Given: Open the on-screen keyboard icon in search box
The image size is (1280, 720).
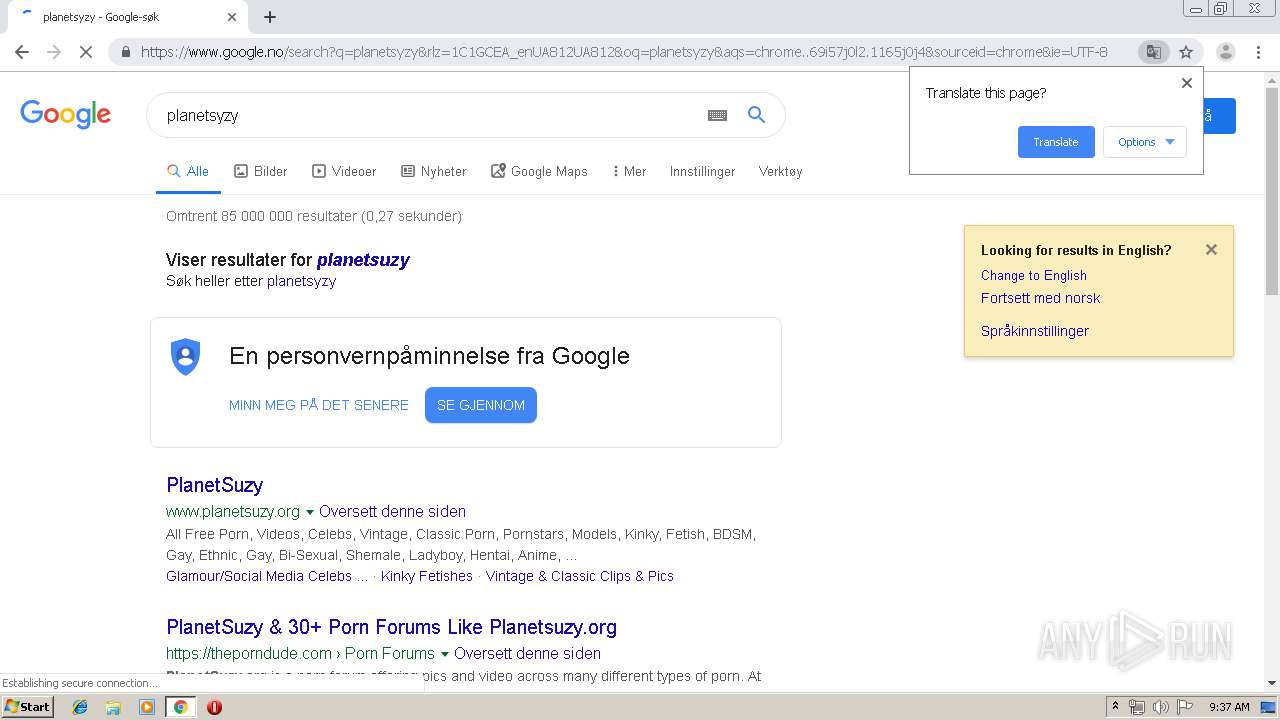Looking at the screenshot, I should coord(717,115).
